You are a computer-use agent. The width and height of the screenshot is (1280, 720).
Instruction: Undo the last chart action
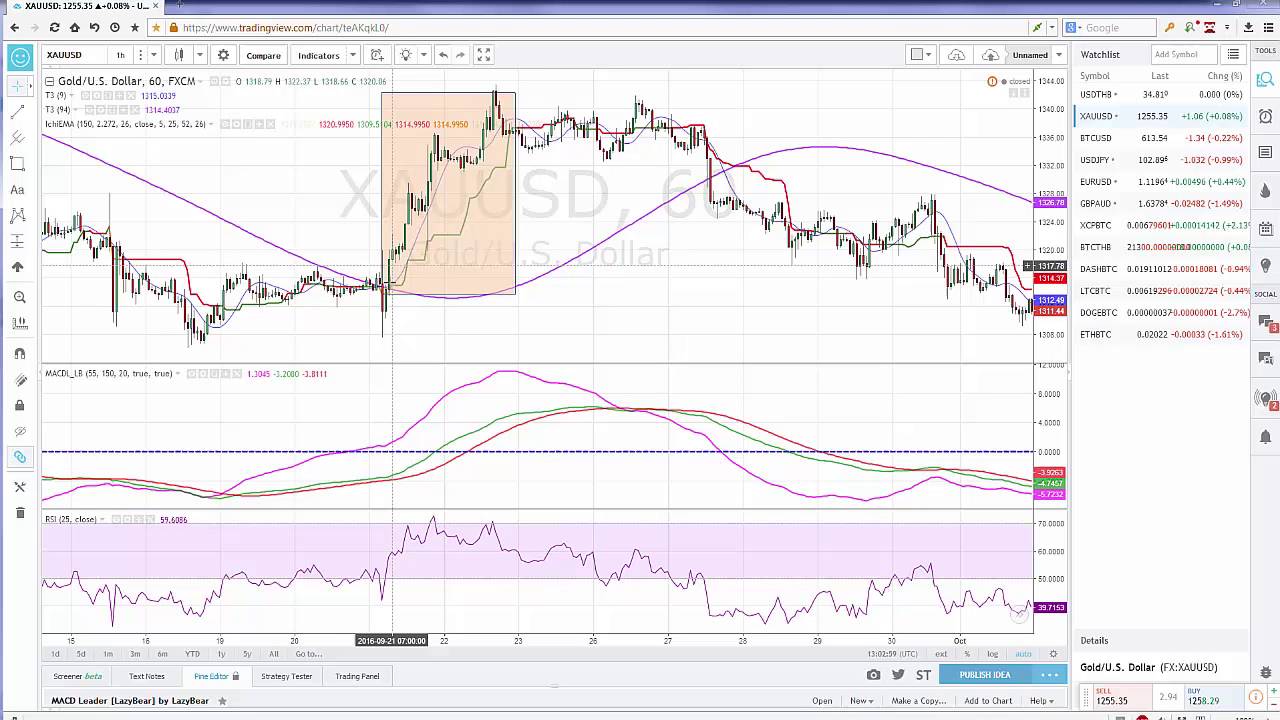[x=443, y=55]
